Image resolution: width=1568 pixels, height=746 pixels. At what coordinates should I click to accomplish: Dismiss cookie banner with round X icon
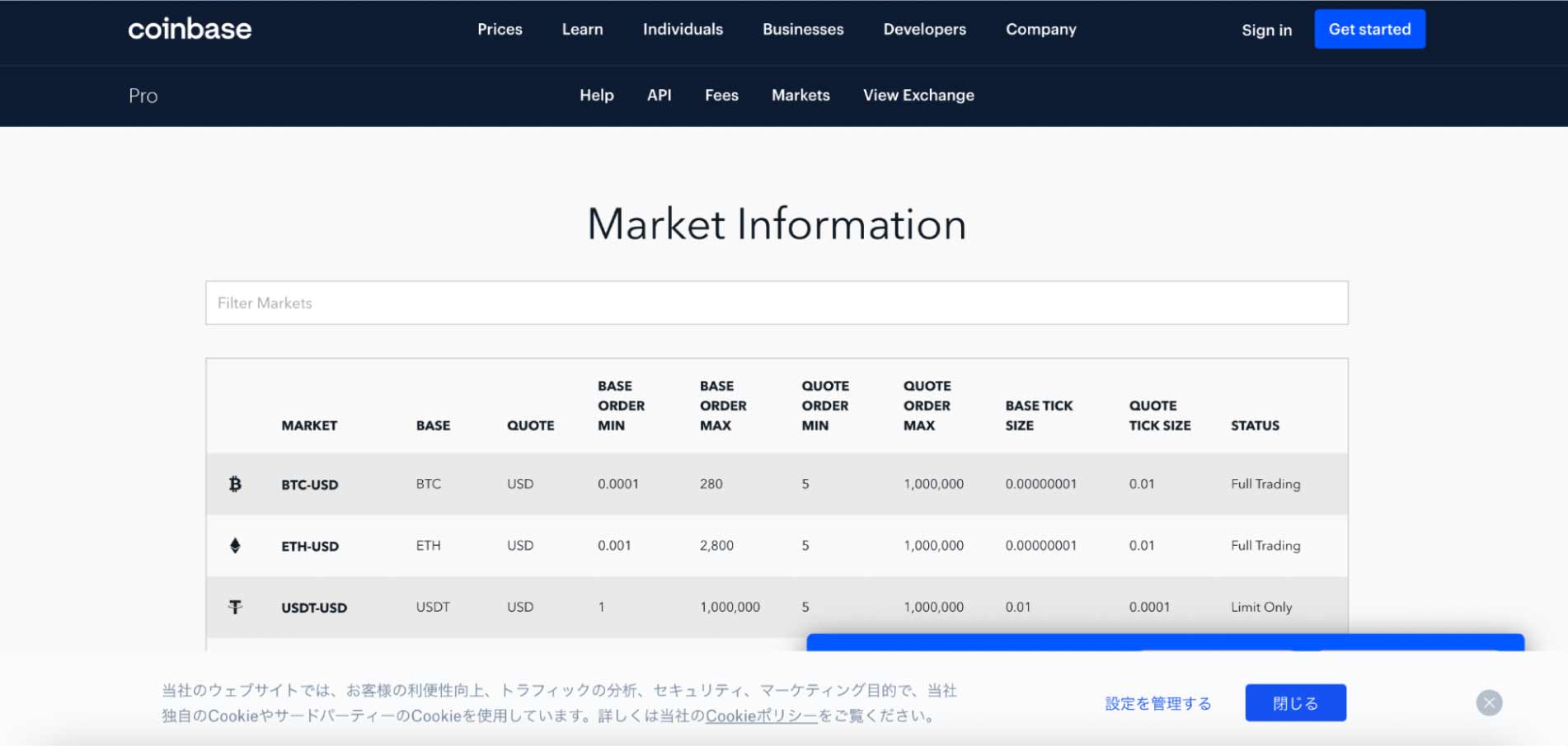tap(1489, 702)
